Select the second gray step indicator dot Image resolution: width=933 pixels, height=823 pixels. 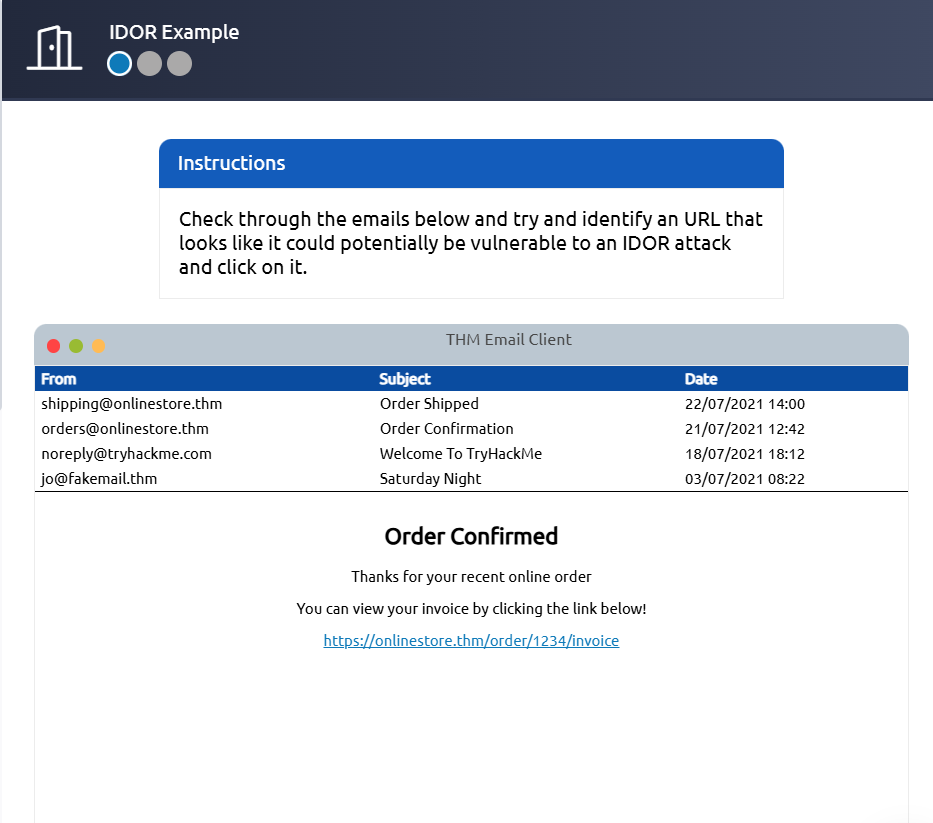coord(149,64)
